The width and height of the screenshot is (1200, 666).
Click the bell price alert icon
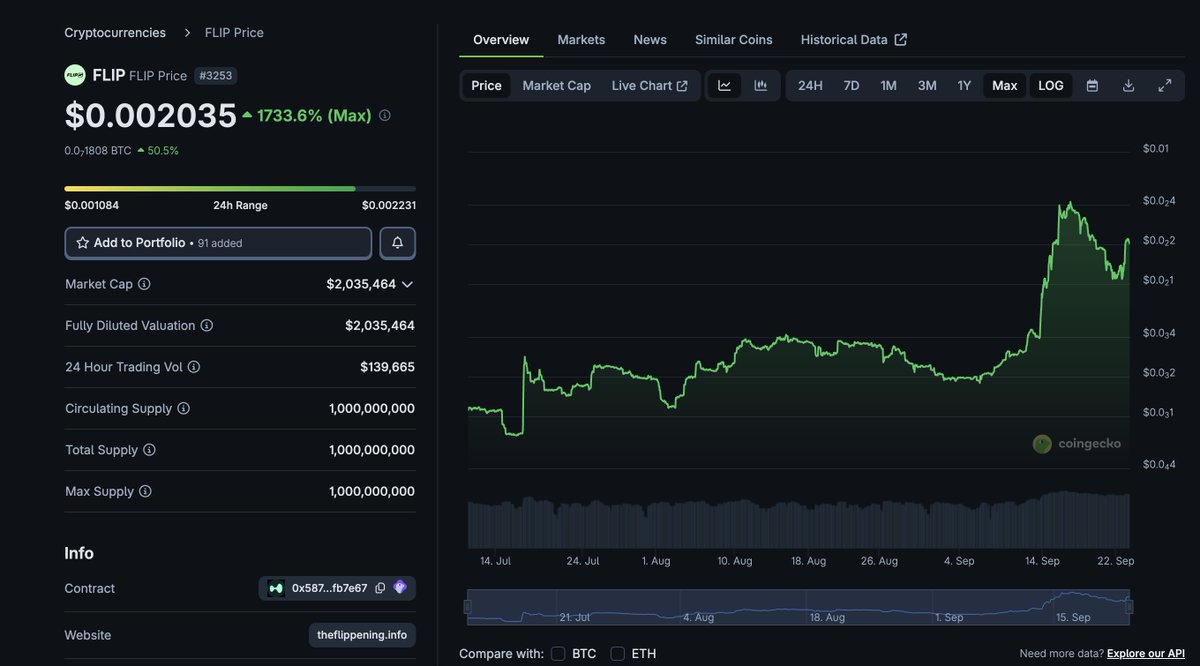(x=397, y=243)
